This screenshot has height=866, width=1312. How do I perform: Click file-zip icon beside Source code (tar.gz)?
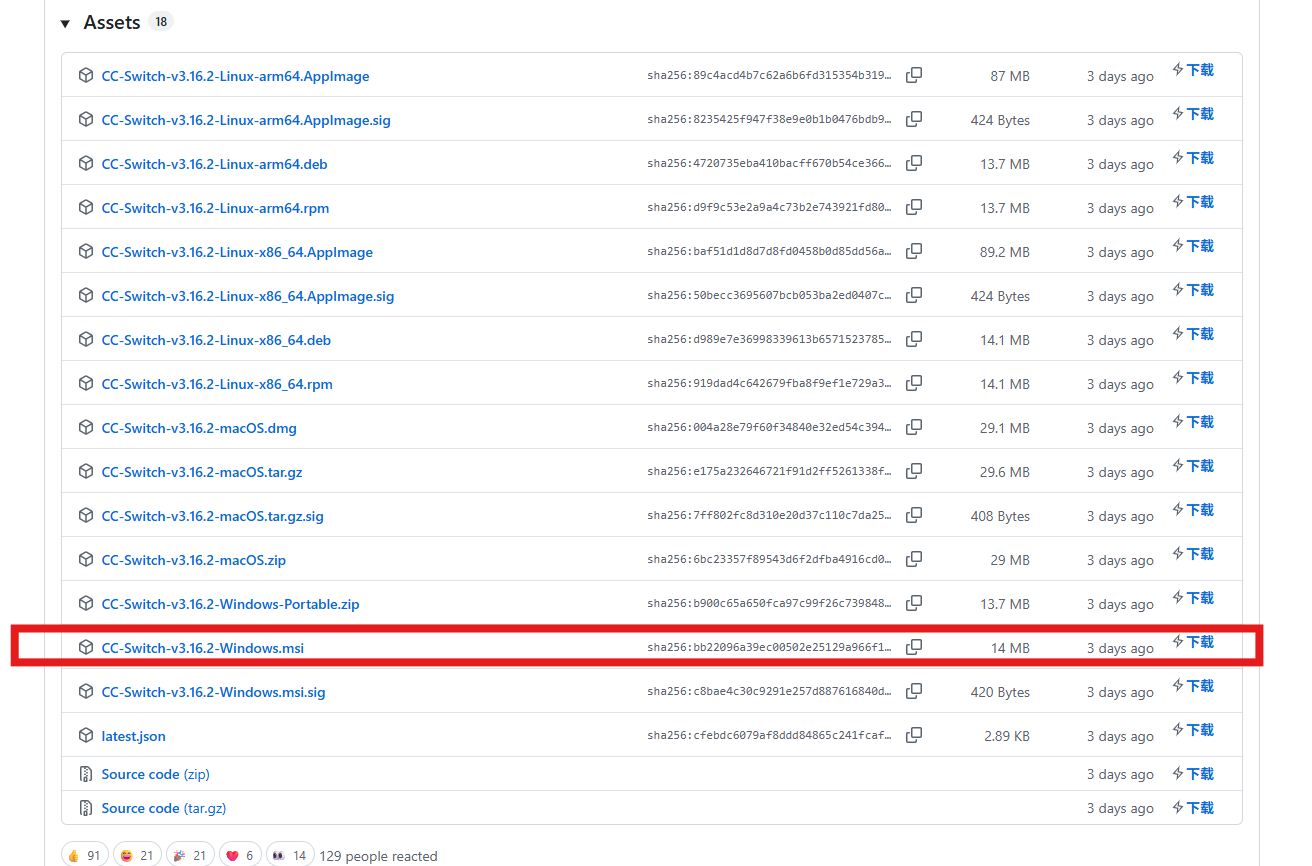point(86,808)
